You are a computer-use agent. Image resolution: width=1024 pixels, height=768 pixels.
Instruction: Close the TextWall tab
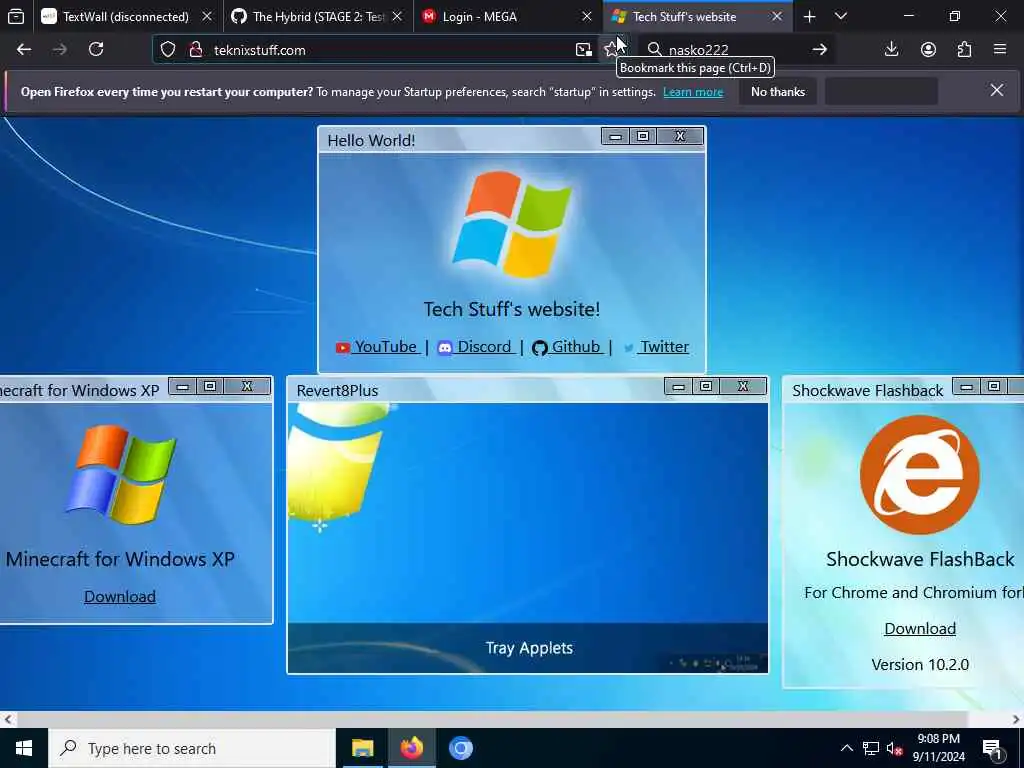pos(207,16)
